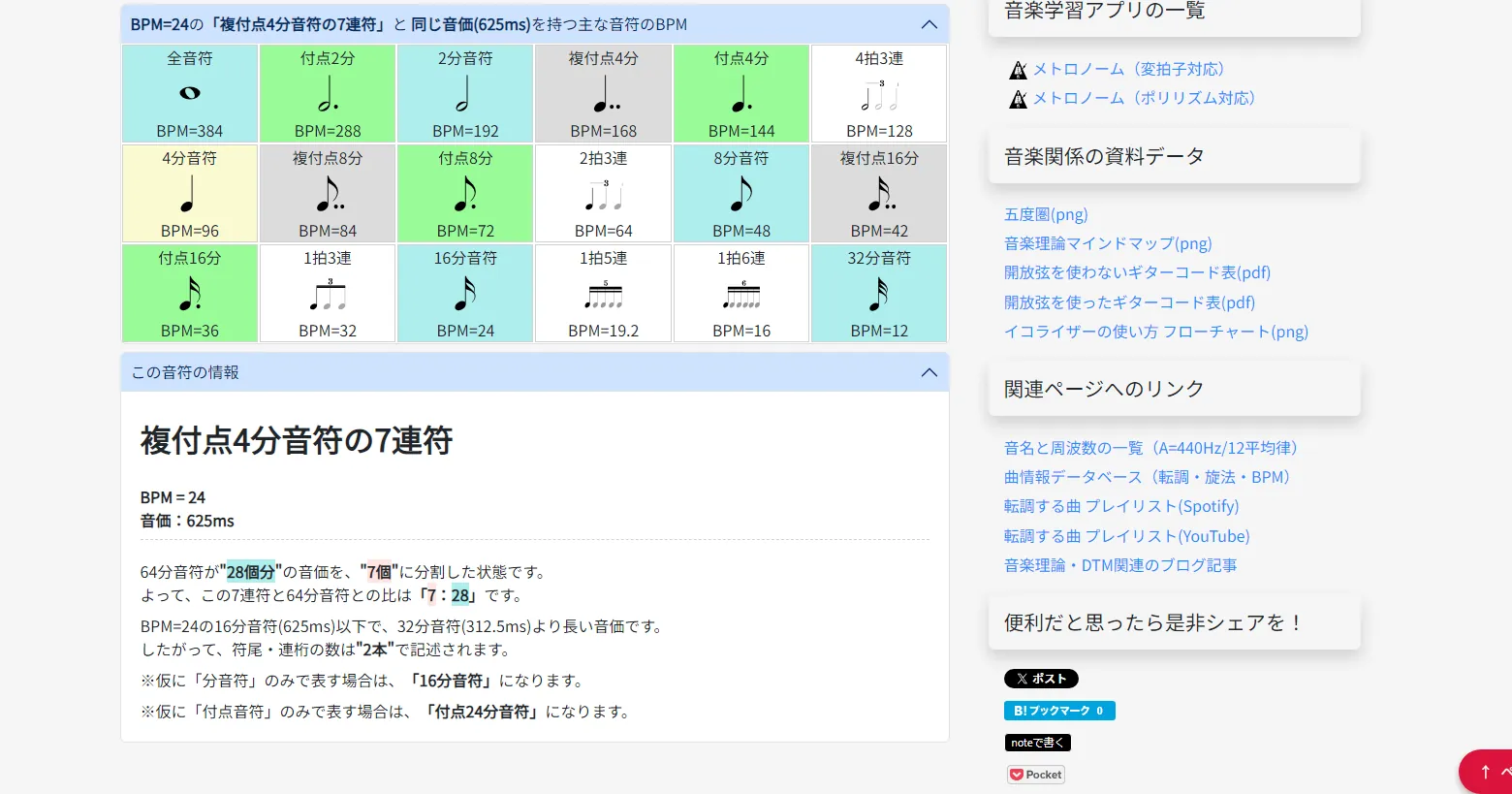The height and width of the screenshot is (794, 1512).
Task: Select the 付点2分 dotted half note icon
Action: [328, 94]
